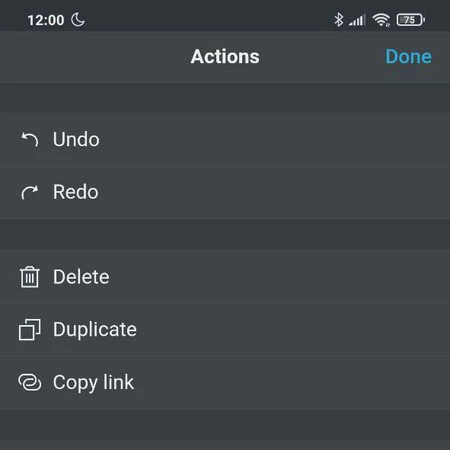This screenshot has width=450, height=450.
Task: Tap the Duplicate overlapping squares icon
Action: pyautogui.click(x=30, y=329)
